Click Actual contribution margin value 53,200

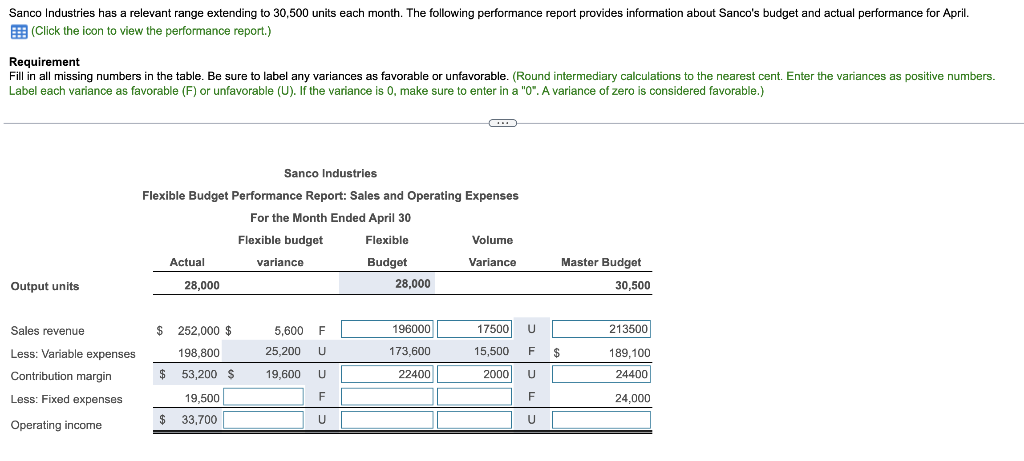click(200, 375)
